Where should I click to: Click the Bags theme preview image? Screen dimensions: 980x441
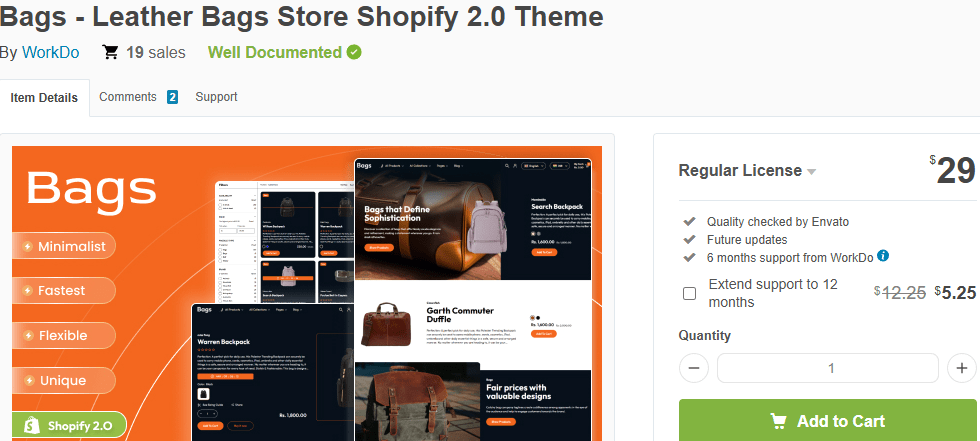click(307, 294)
